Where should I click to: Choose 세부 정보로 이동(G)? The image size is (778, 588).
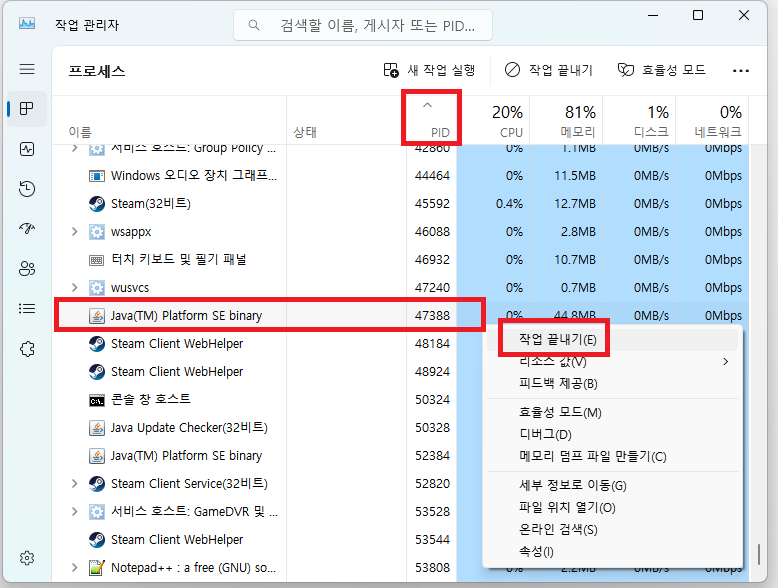[x=612, y=485]
